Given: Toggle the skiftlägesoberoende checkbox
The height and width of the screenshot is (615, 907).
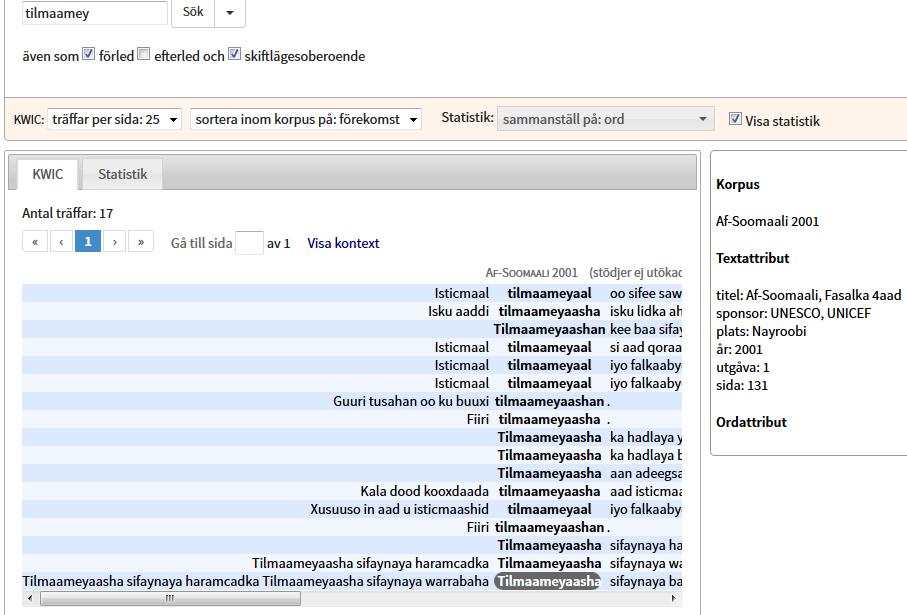Looking at the screenshot, I should (x=234, y=54).
